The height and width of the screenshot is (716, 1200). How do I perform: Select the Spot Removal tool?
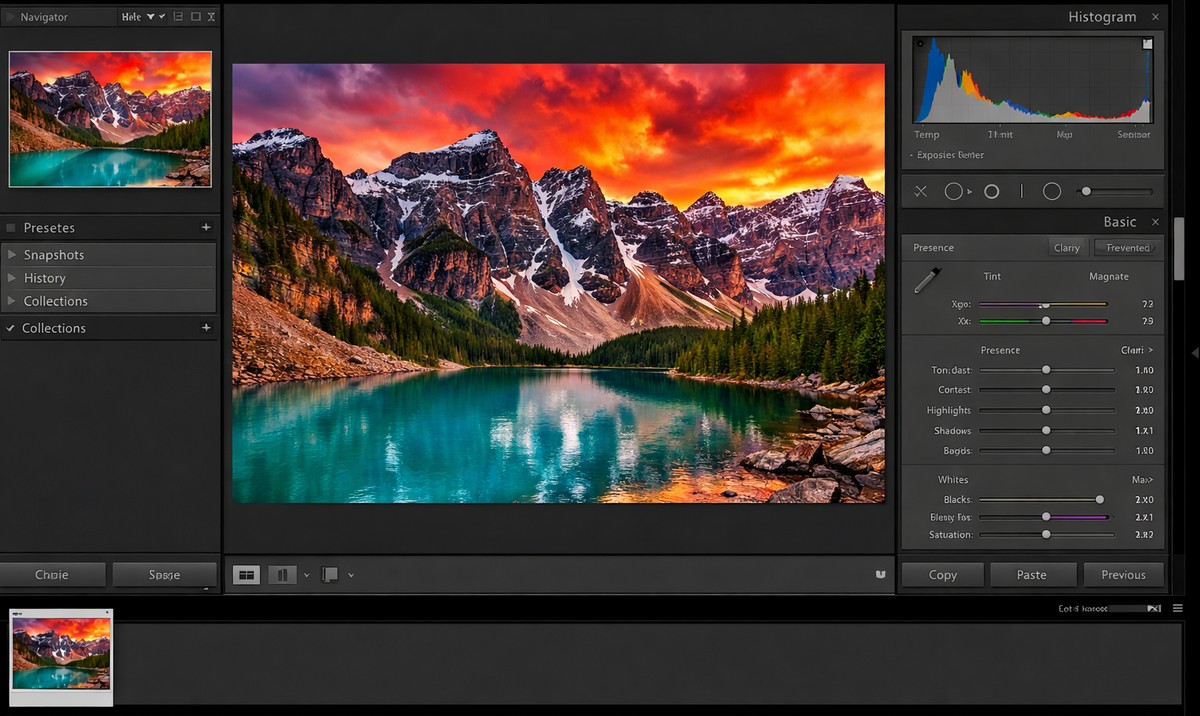coord(952,191)
